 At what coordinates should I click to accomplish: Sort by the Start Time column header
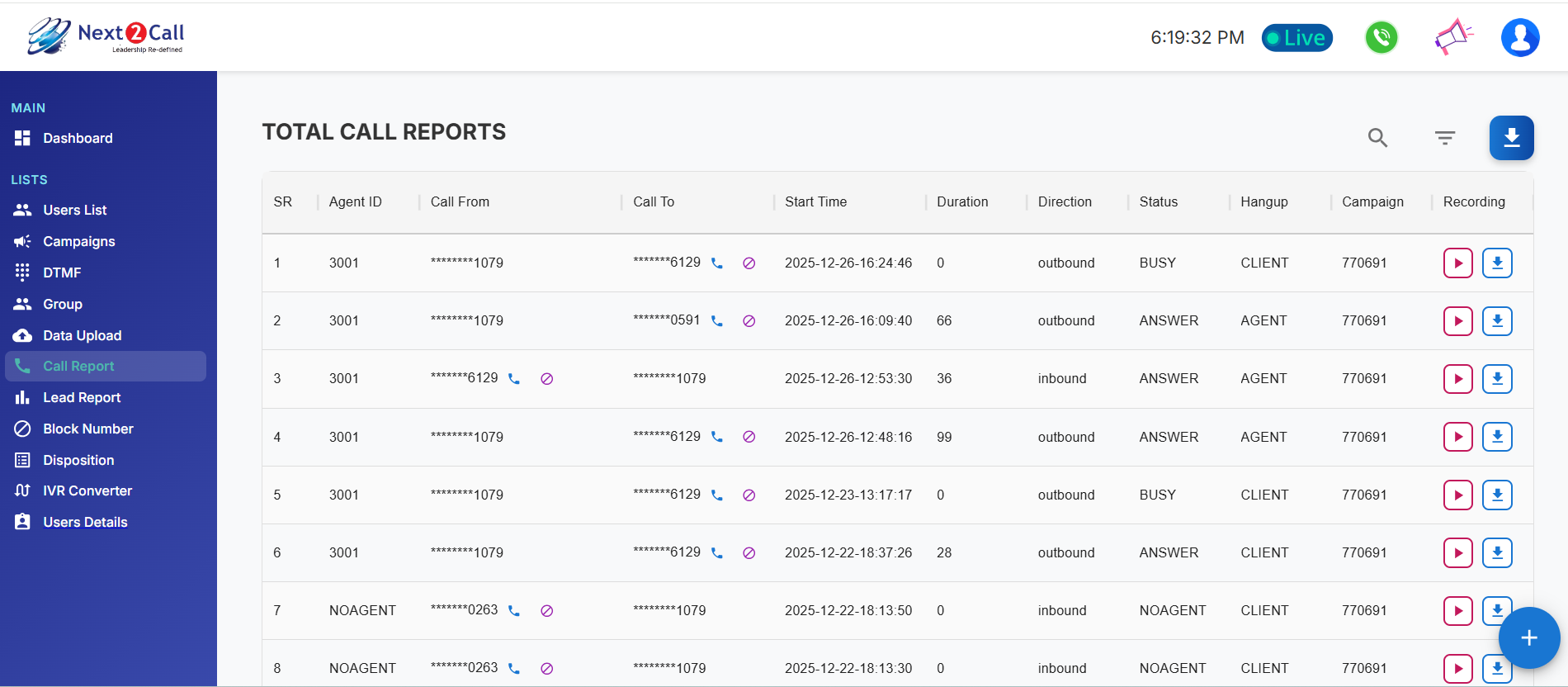click(x=815, y=201)
